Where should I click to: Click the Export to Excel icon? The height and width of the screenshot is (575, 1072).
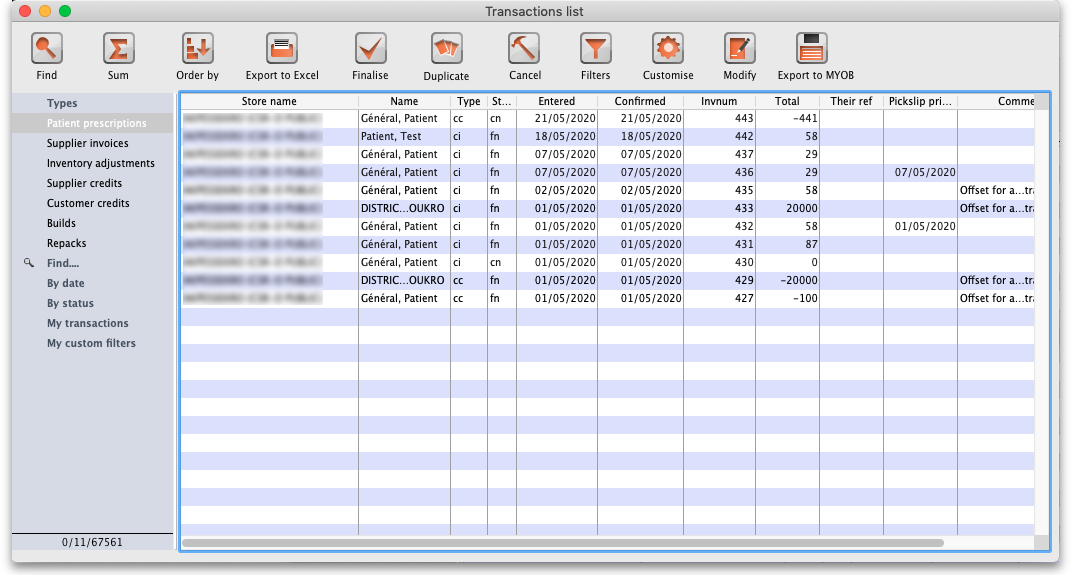(282, 48)
